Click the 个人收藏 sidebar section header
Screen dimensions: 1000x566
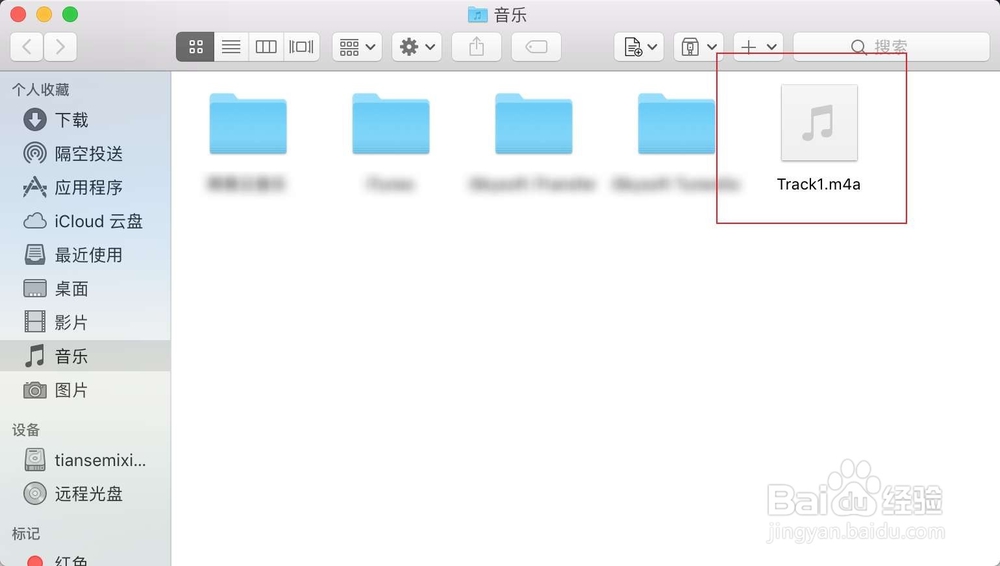[x=41, y=90]
